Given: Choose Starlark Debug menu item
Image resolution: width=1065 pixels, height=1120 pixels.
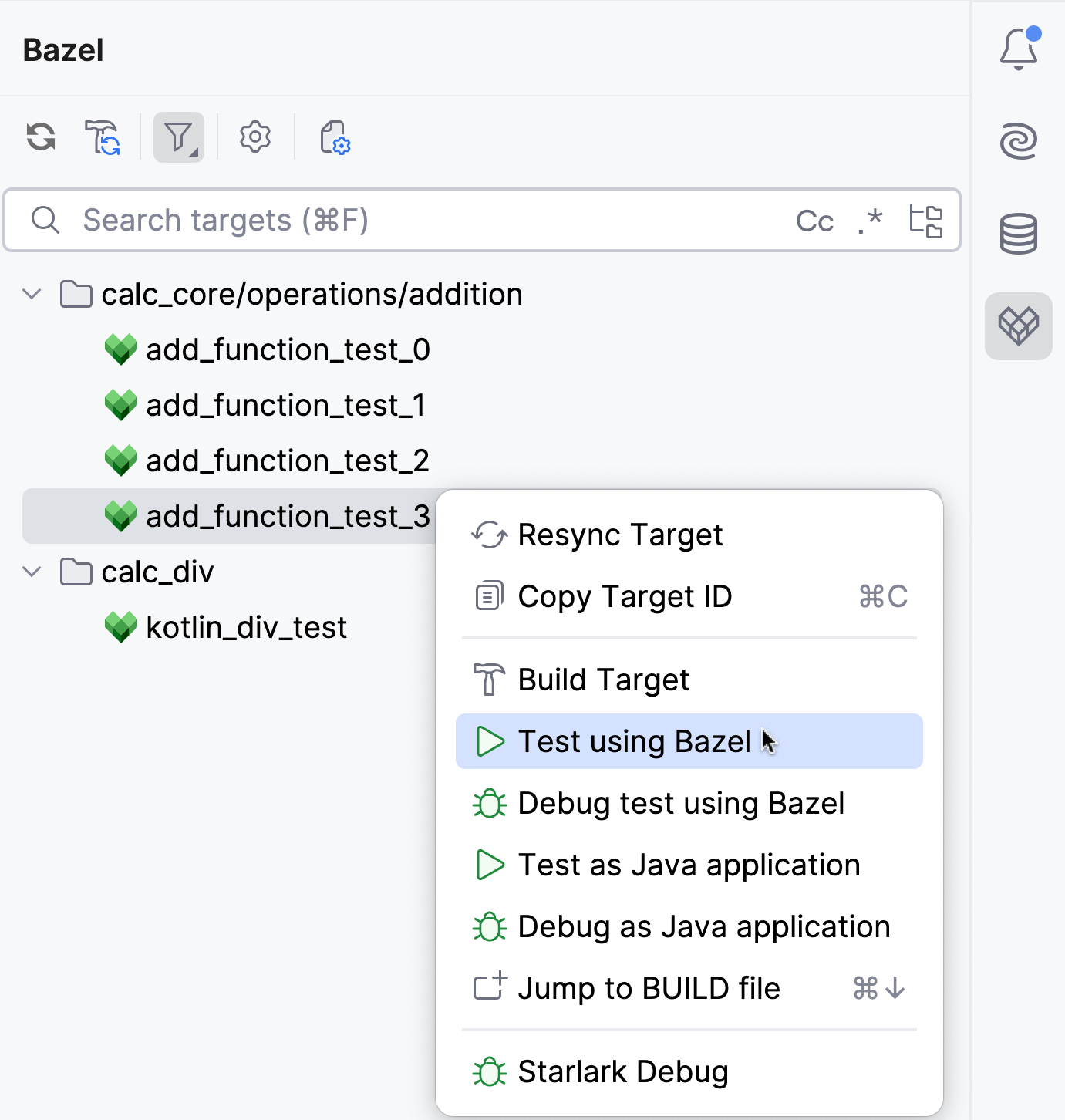Looking at the screenshot, I should 689,1071.
